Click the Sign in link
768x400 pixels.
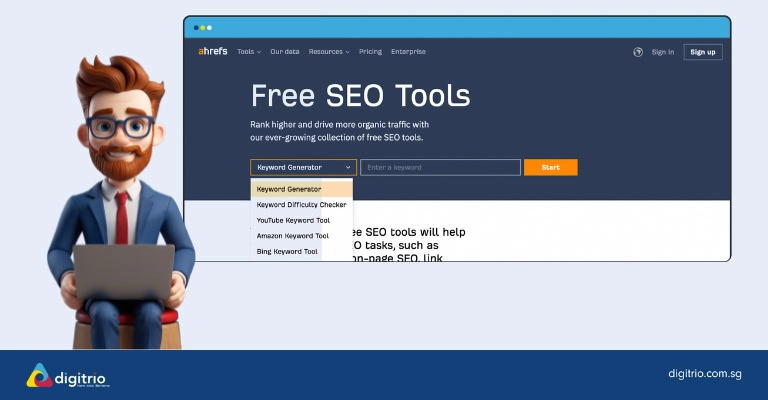pyautogui.click(x=663, y=52)
